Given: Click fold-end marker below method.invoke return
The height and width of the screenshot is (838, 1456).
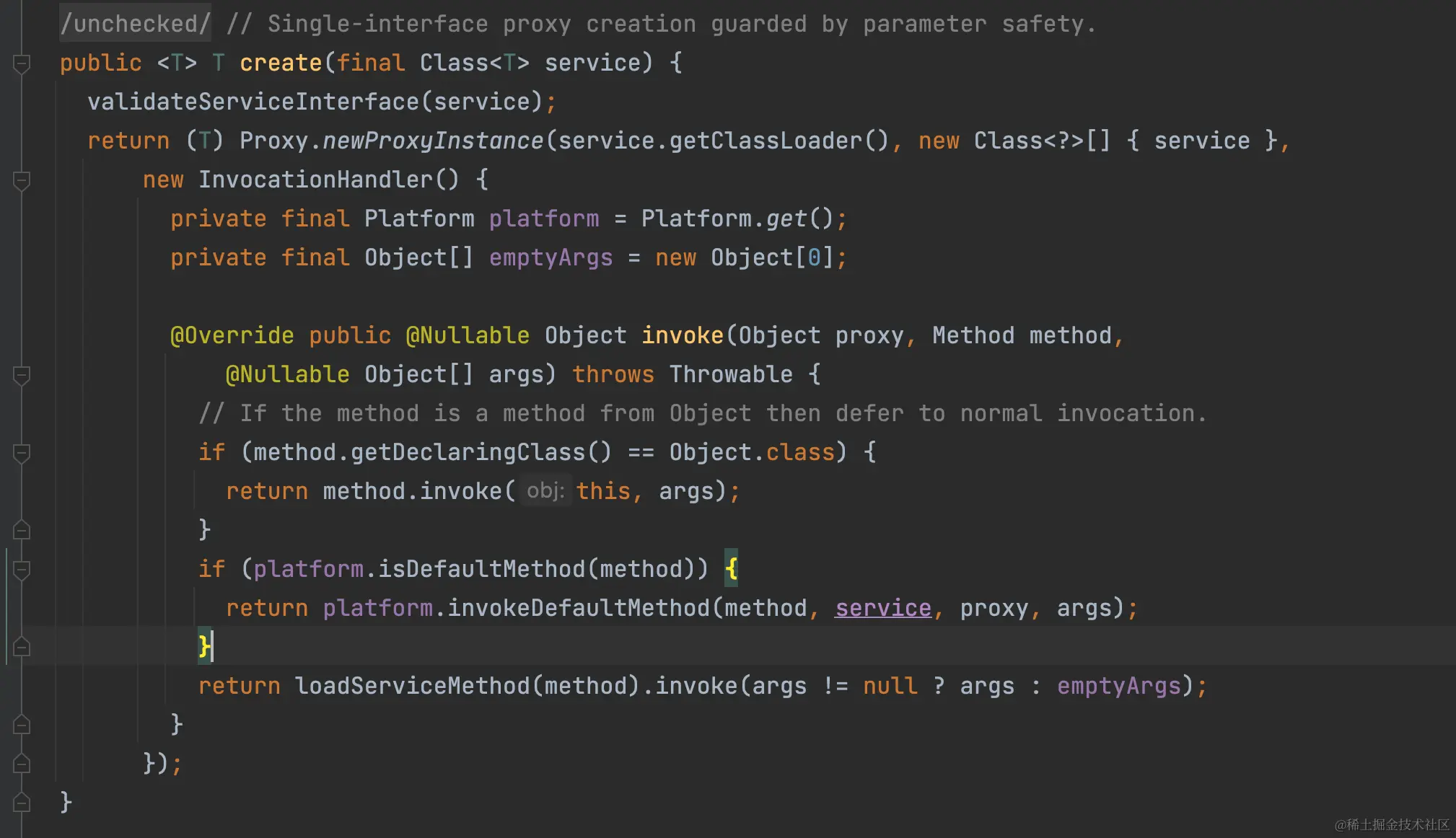Looking at the screenshot, I should (x=22, y=530).
